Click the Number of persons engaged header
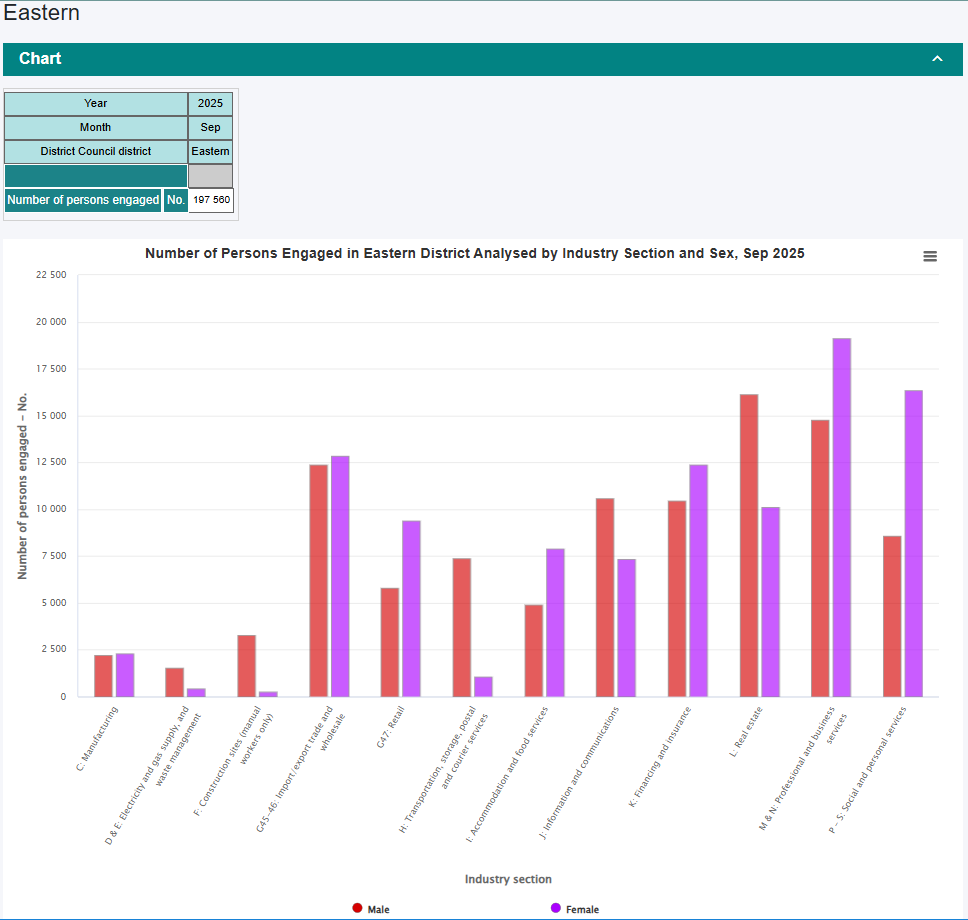 click(x=83, y=200)
